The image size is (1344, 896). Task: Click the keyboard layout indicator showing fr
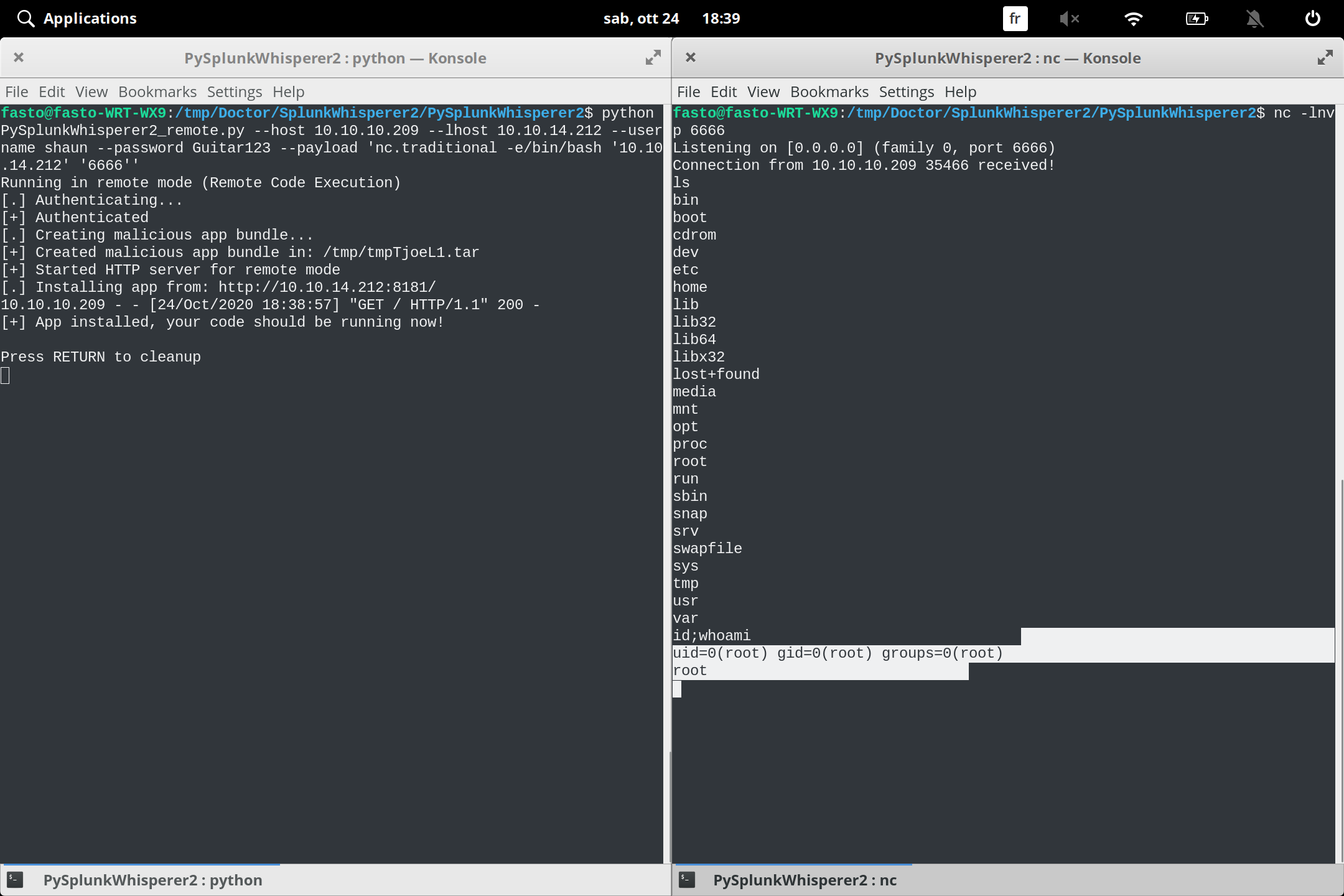pyautogui.click(x=1014, y=18)
